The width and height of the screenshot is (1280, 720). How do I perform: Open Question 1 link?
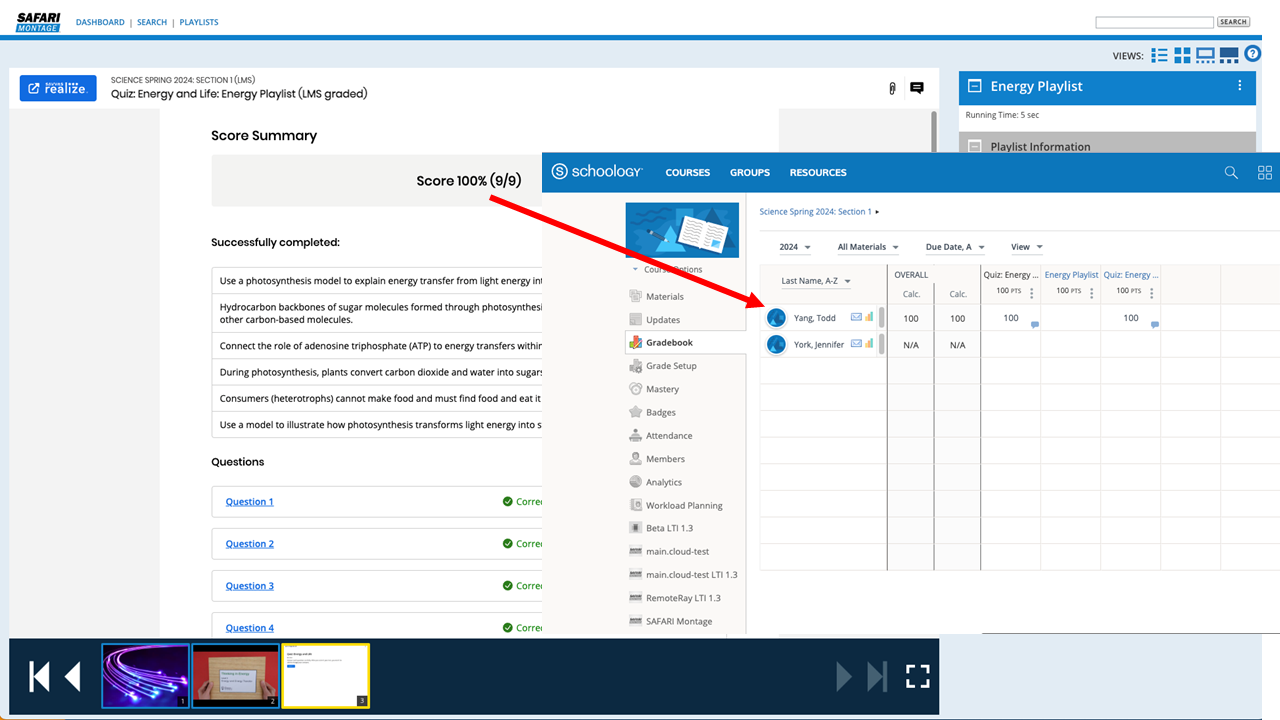click(249, 502)
